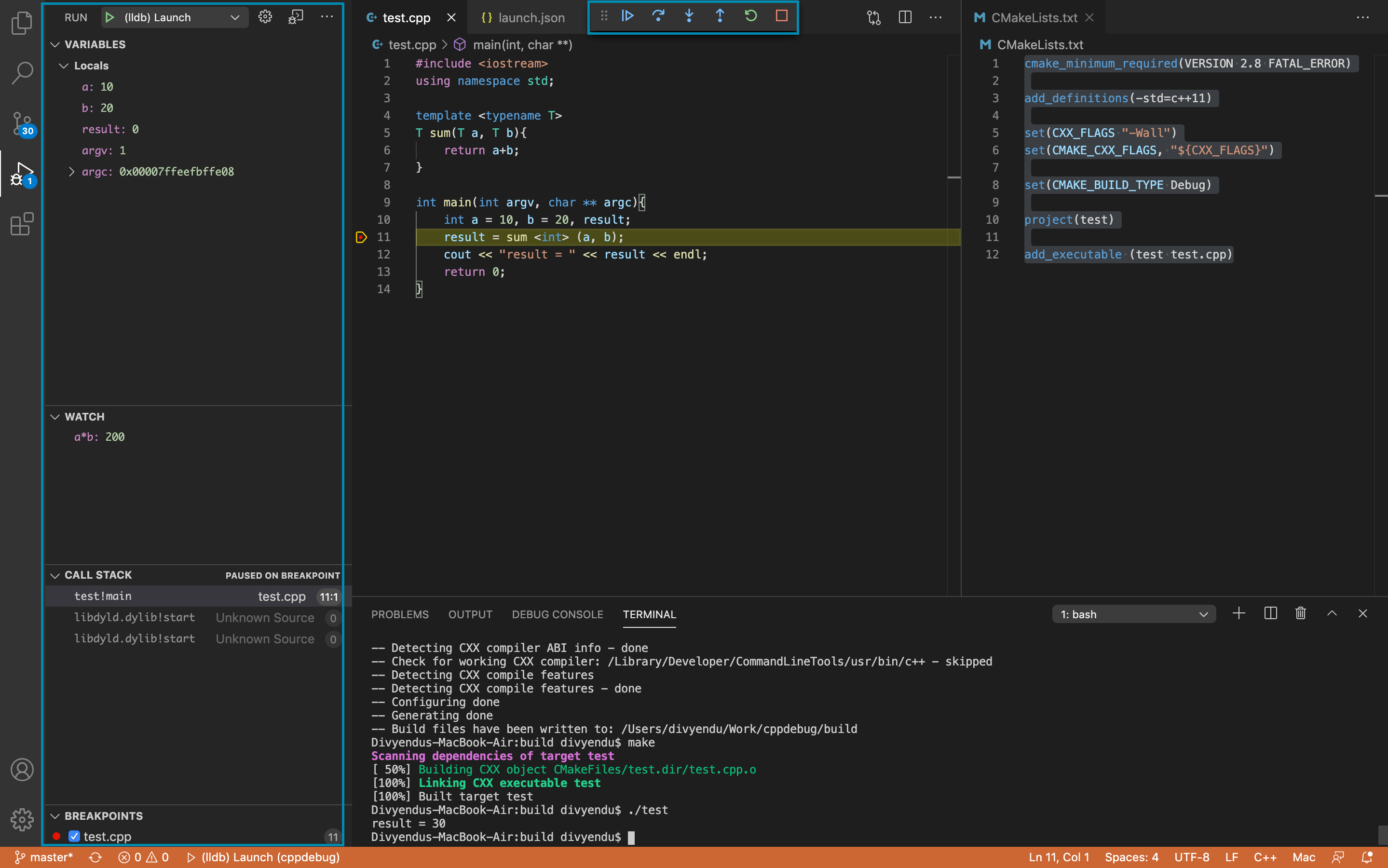1388x868 pixels.
Task: Split the terminal panel
Action: tap(1270, 614)
